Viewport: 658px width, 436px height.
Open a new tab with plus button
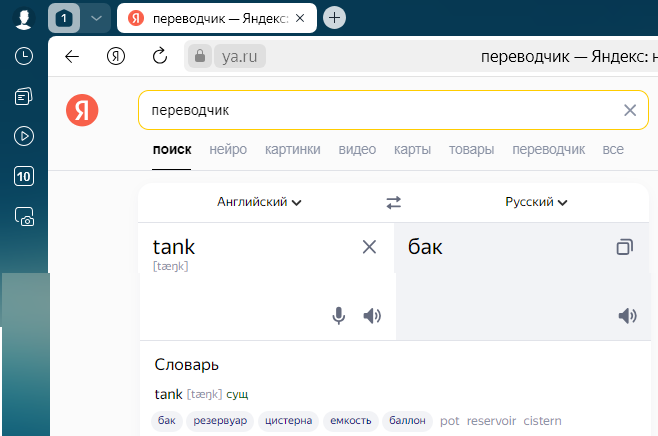tap(334, 18)
